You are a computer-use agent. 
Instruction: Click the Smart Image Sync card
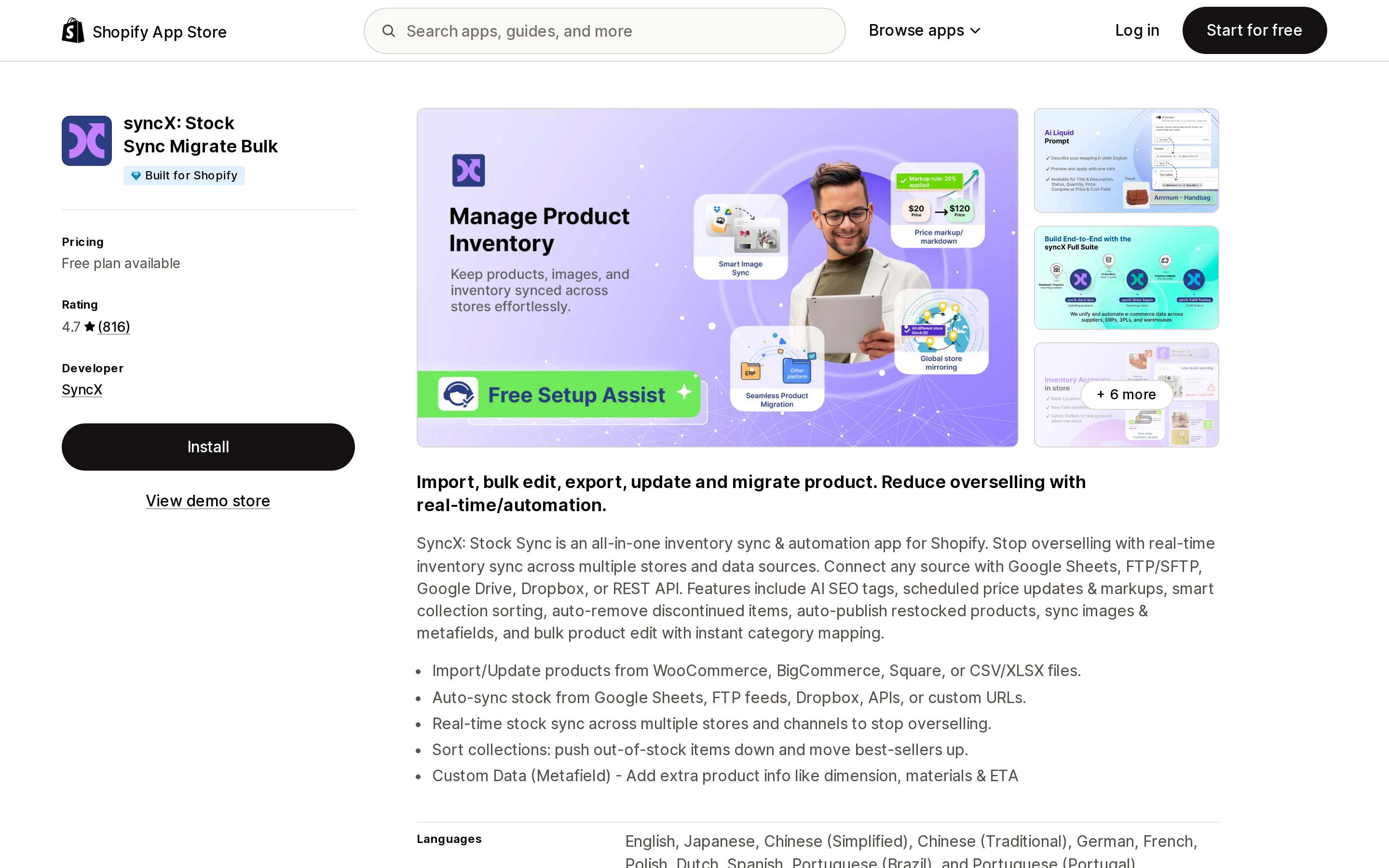[x=740, y=236]
